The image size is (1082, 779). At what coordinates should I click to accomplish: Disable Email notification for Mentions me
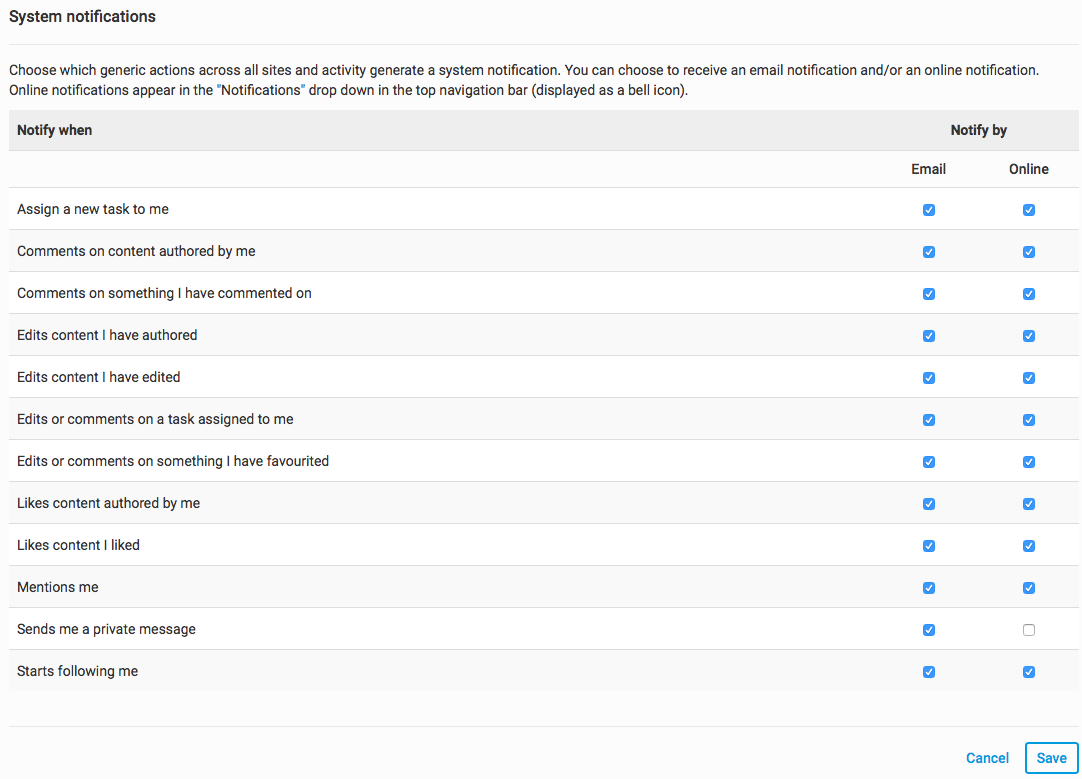click(929, 588)
